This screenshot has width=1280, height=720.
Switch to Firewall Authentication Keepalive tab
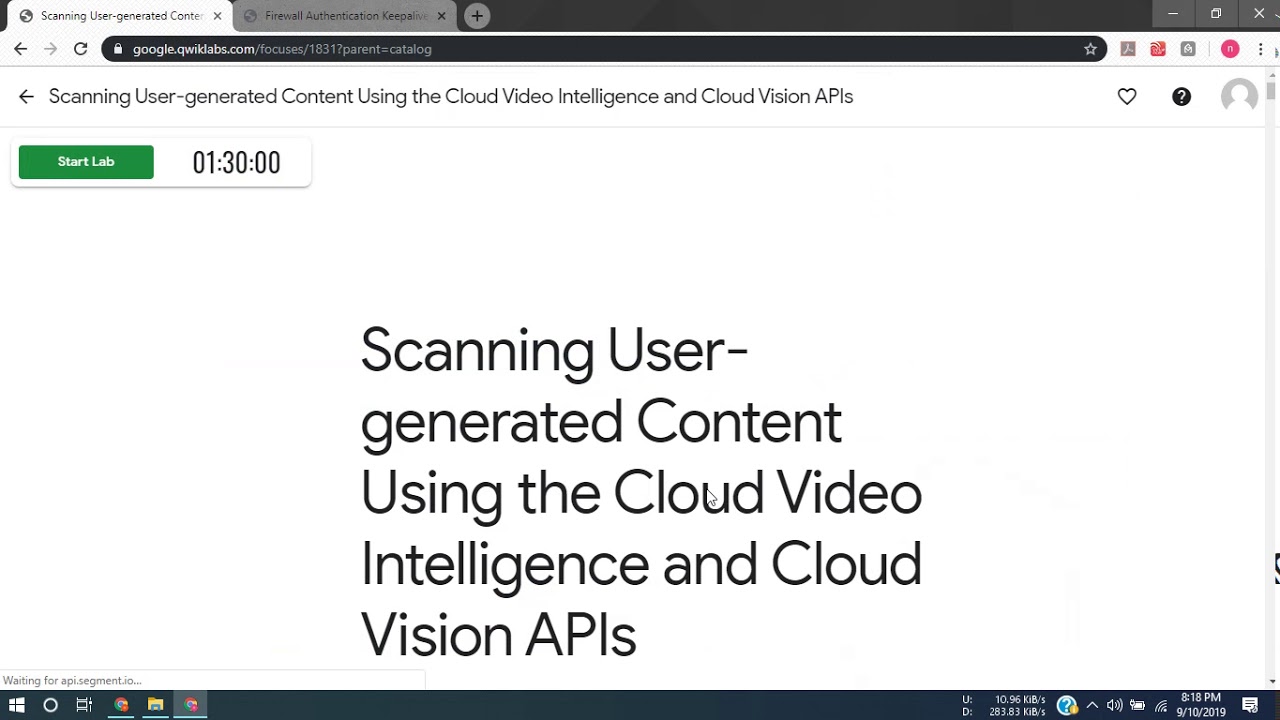[345, 16]
